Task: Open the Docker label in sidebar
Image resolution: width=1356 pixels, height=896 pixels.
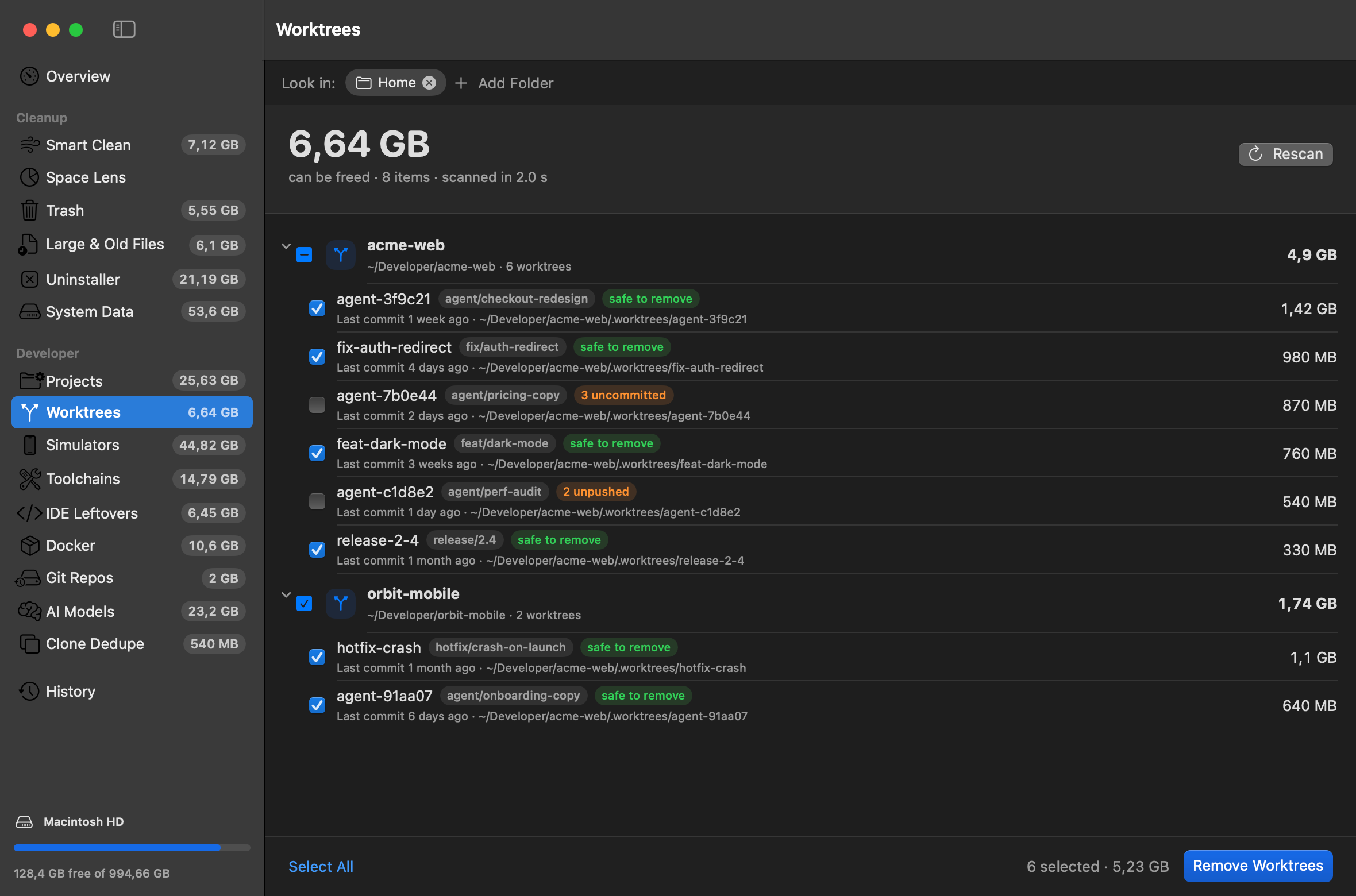Action: click(x=71, y=546)
